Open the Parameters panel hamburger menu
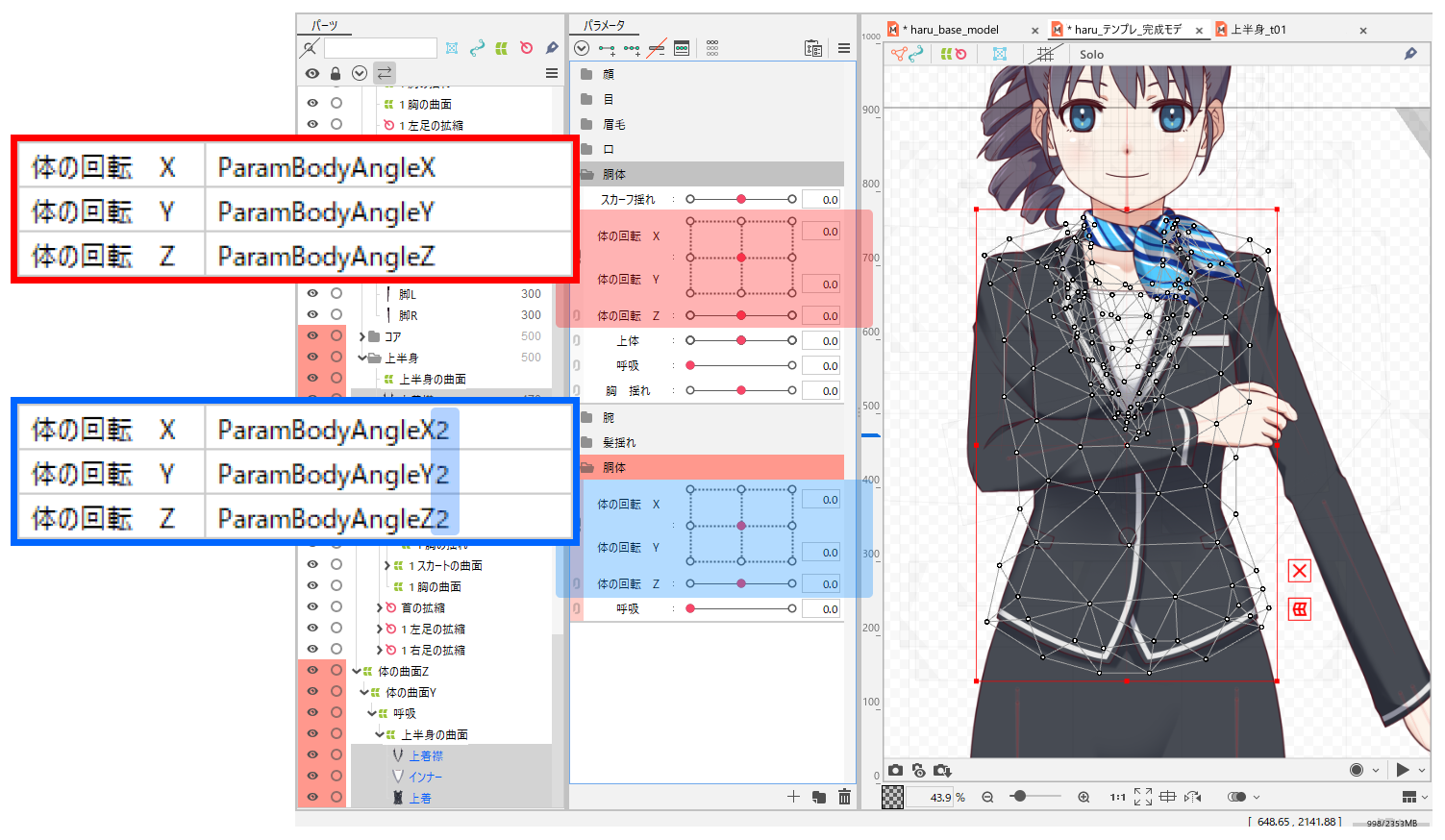The height and width of the screenshot is (840, 1445). [x=844, y=48]
